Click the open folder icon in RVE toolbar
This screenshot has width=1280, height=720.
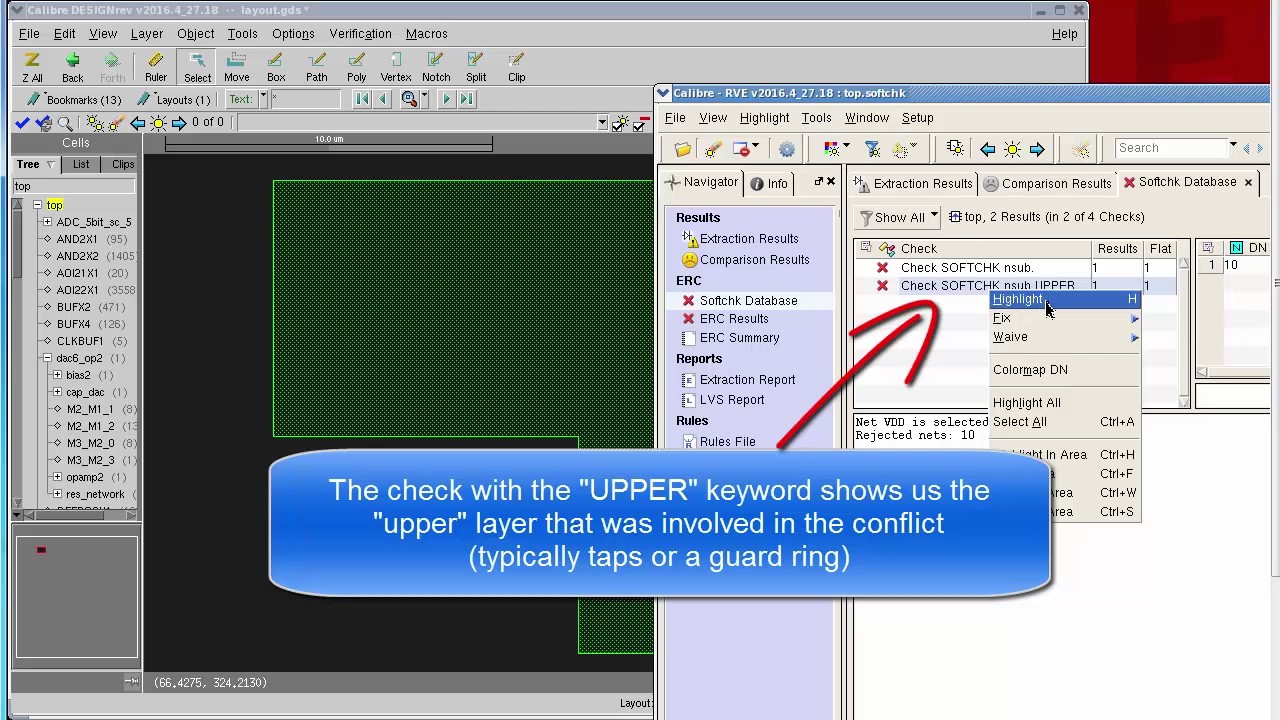click(683, 149)
